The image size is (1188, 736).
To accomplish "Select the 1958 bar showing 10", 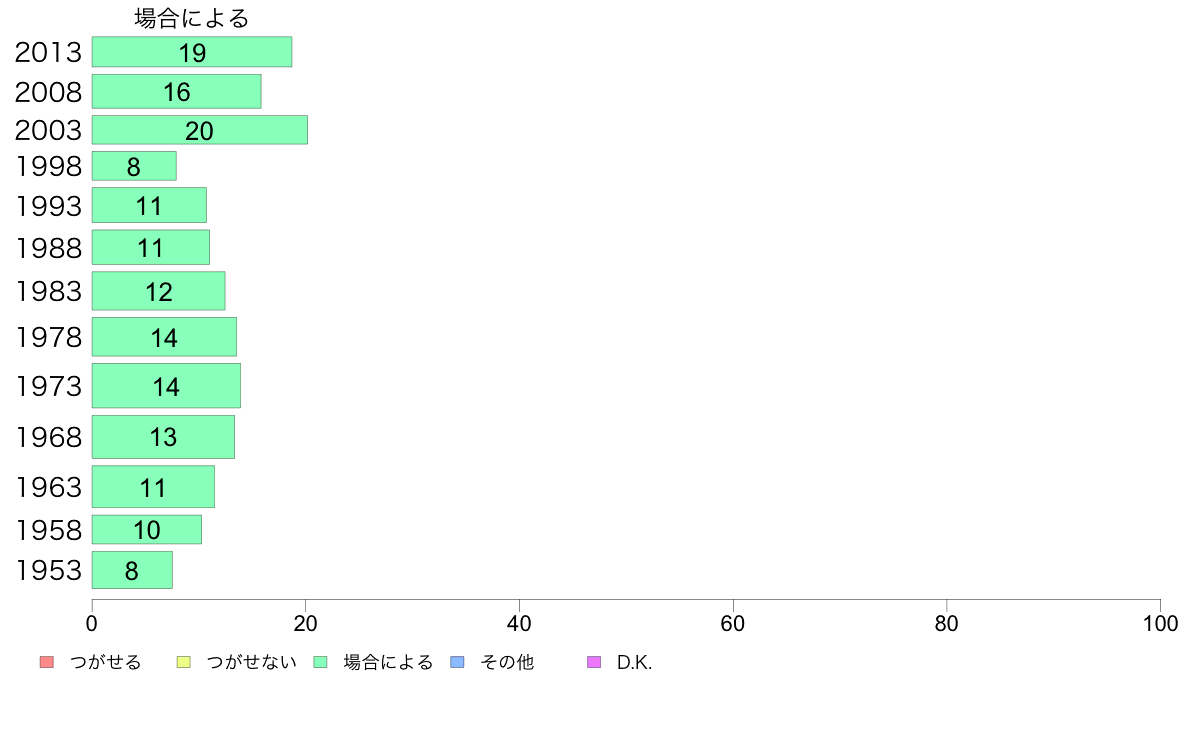I will [x=147, y=529].
